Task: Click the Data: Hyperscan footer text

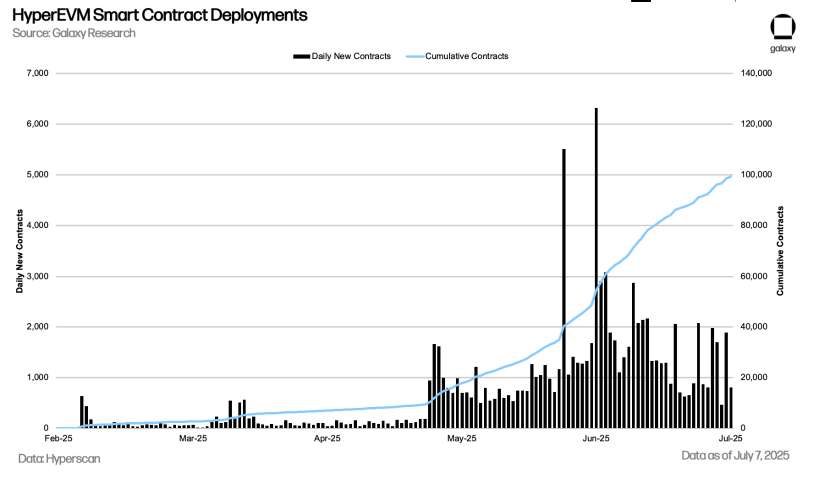Action: coord(59,458)
